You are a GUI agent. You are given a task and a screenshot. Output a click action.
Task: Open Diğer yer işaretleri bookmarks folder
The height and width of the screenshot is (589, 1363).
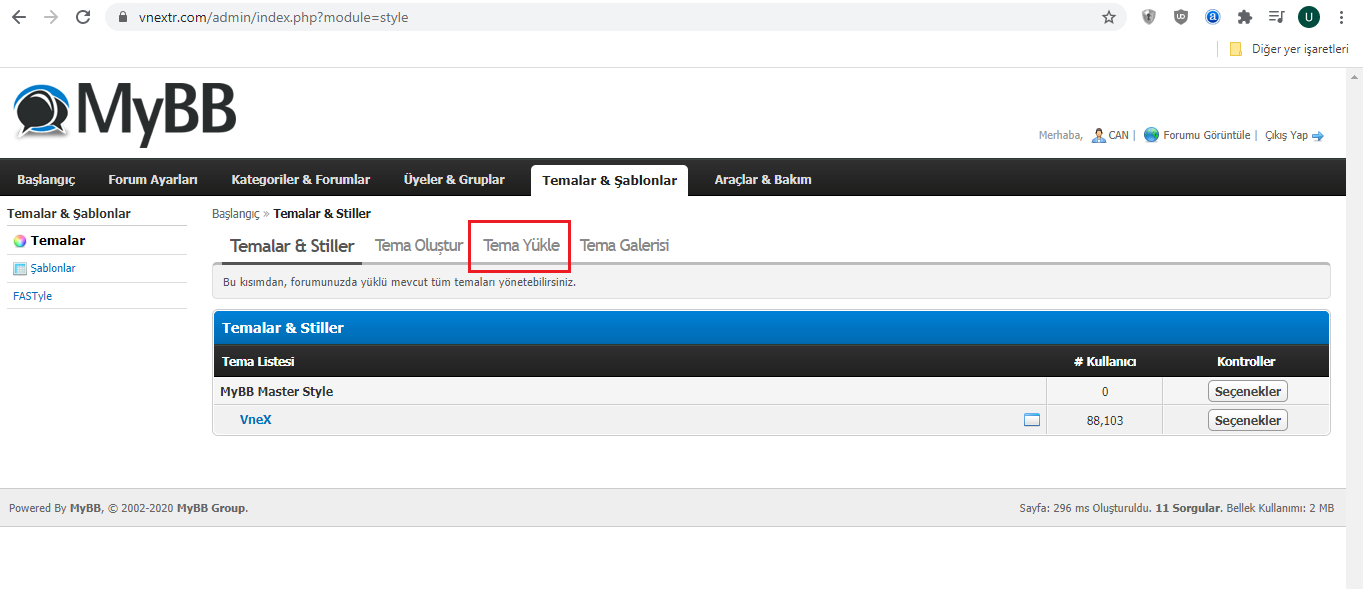coord(1289,48)
